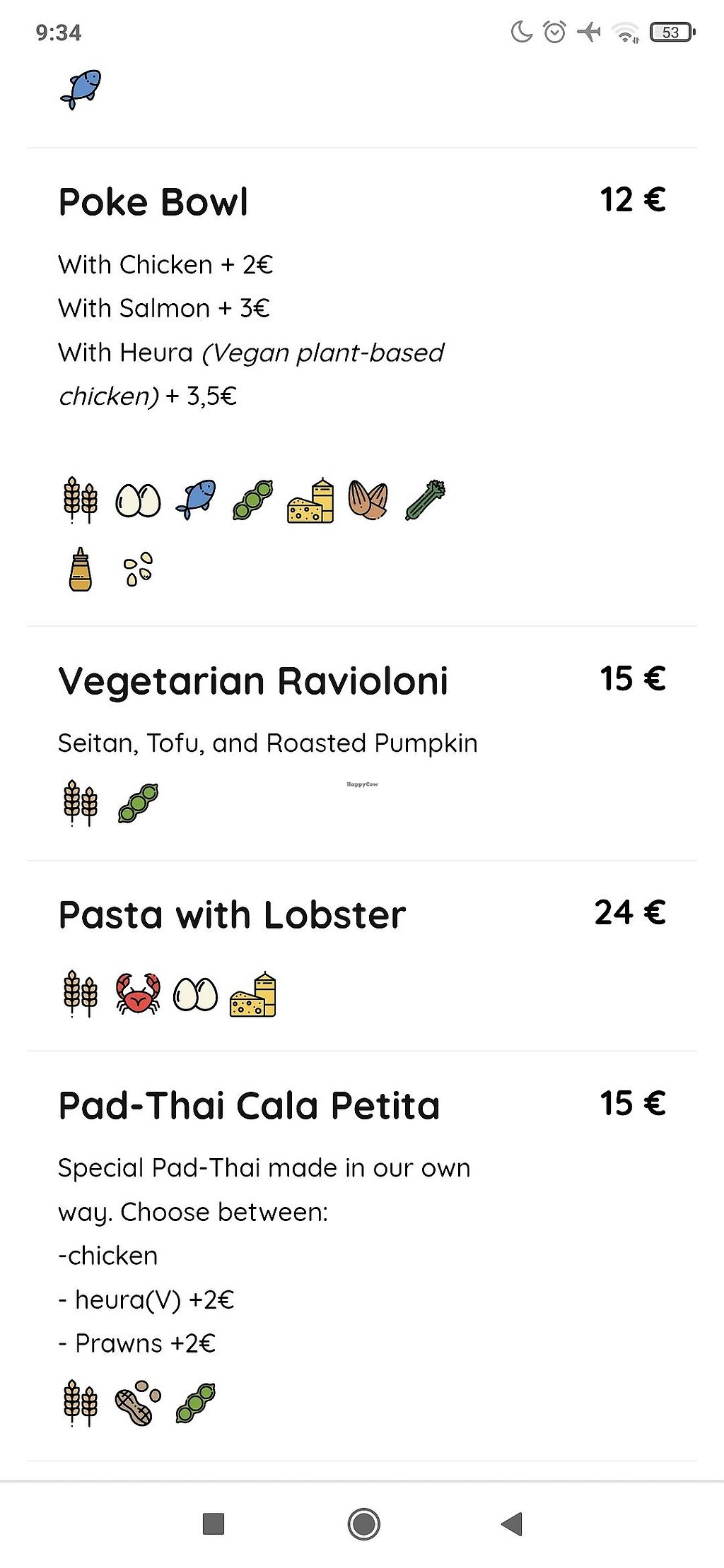
Task: Tap the sesame seeds icon under Poke Bowl
Action: pos(138,570)
